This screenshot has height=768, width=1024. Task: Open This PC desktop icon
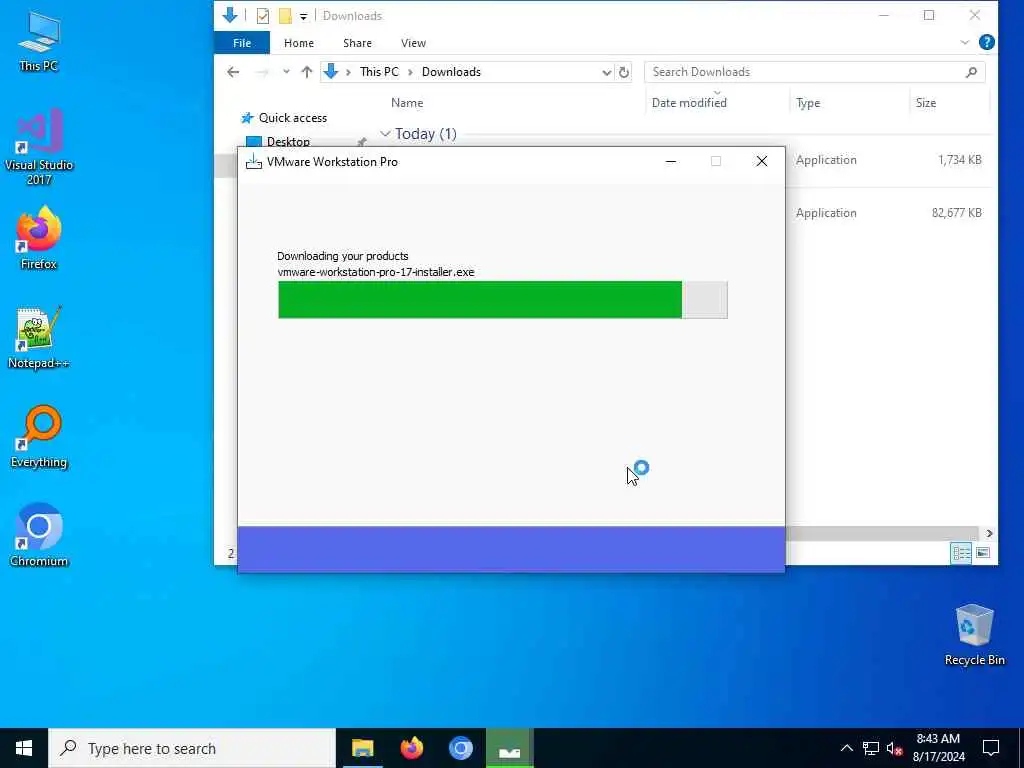click(x=39, y=42)
